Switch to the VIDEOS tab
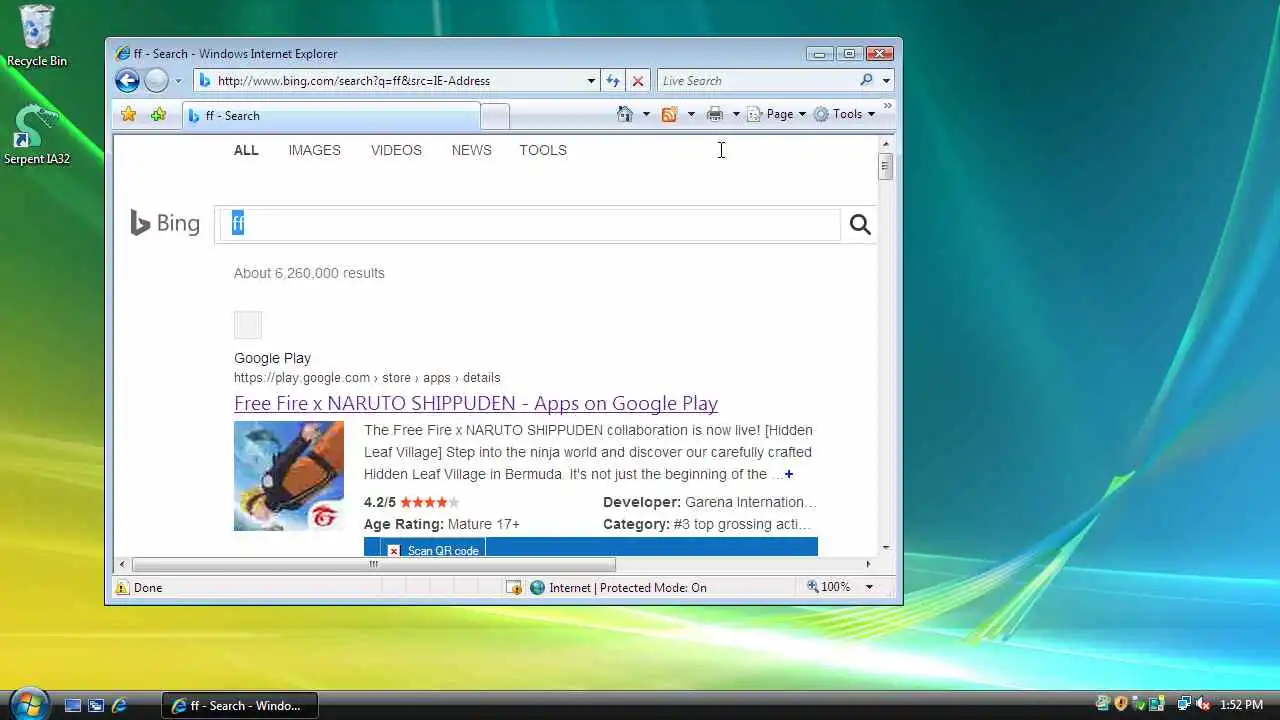The height and width of the screenshot is (720, 1280). pyautogui.click(x=396, y=150)
